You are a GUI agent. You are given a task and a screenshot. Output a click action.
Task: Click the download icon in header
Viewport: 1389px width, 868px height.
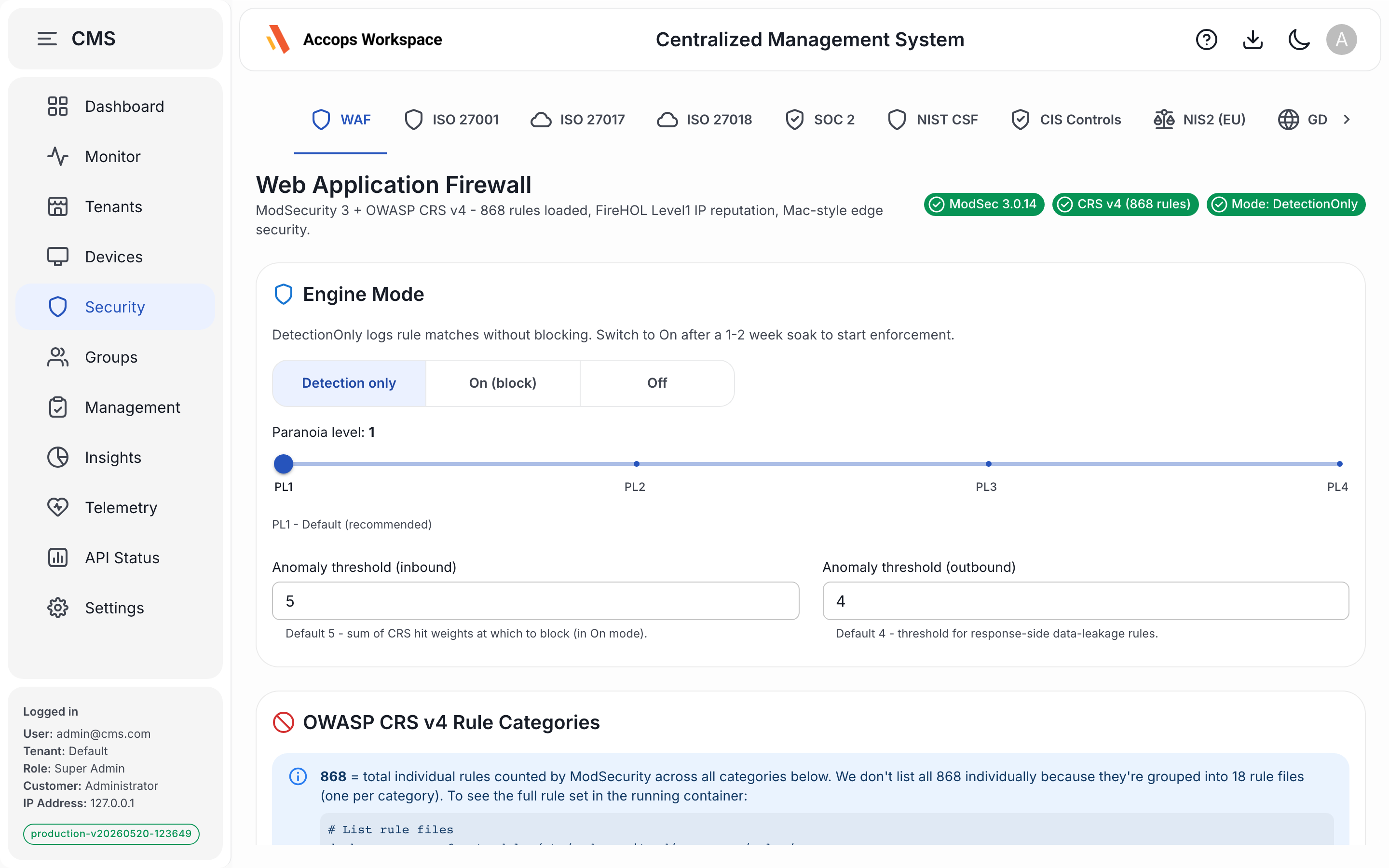click(x=1253, y=40)
